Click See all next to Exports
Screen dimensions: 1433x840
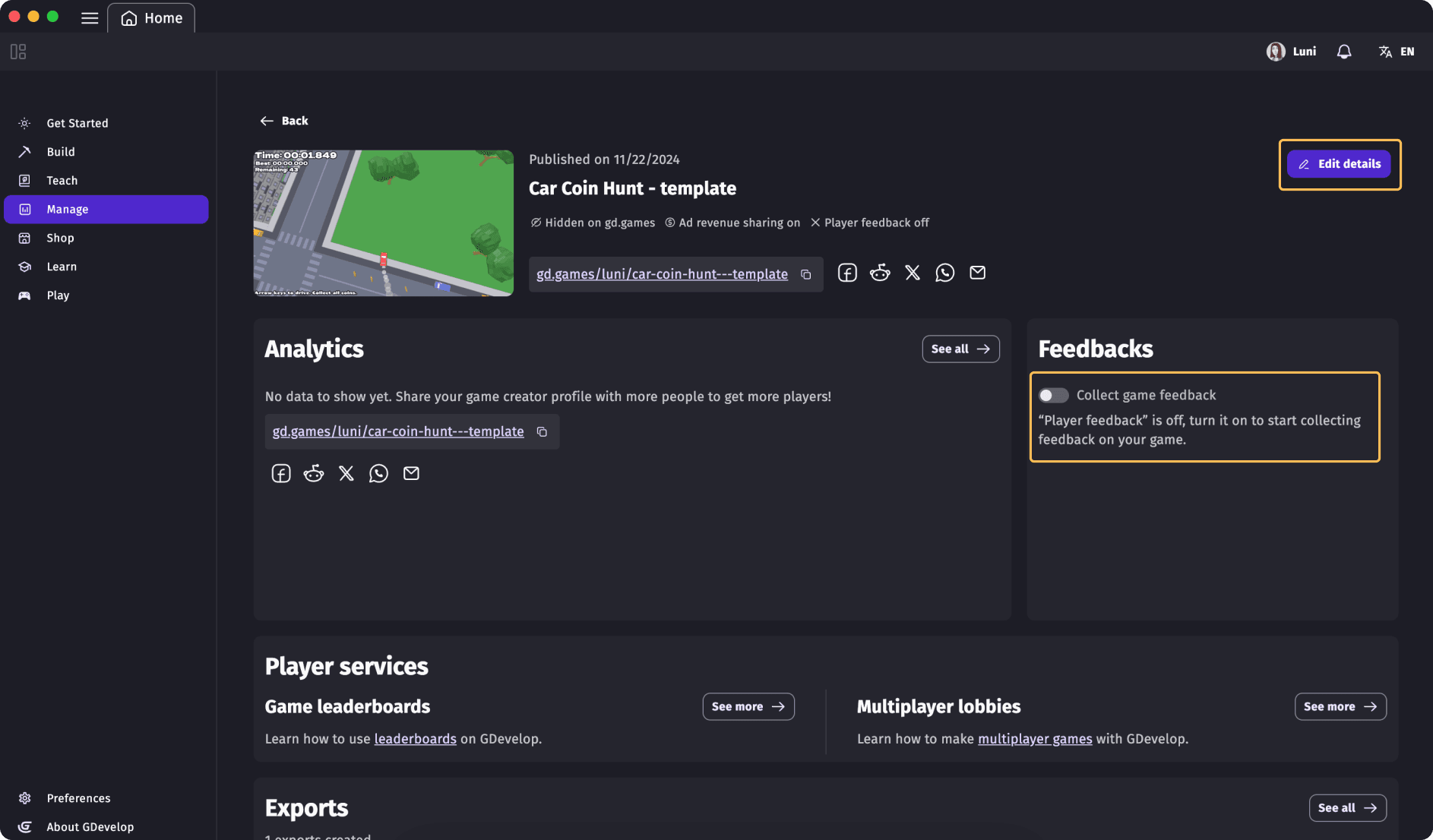(x=1347, y=807)
